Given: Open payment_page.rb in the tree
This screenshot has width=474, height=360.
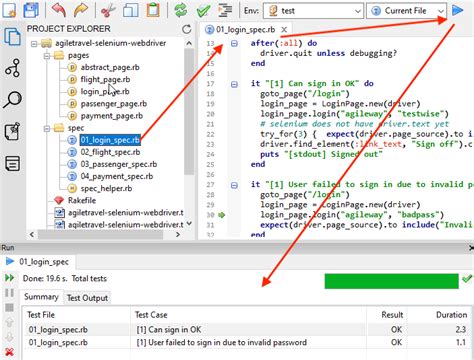Looking at the screenshot, I should (x=112, y=116).
